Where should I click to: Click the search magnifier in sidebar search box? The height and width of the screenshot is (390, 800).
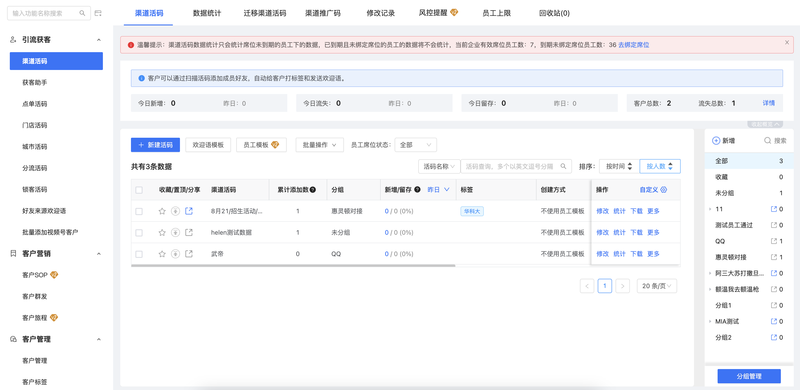pos(83,13)
